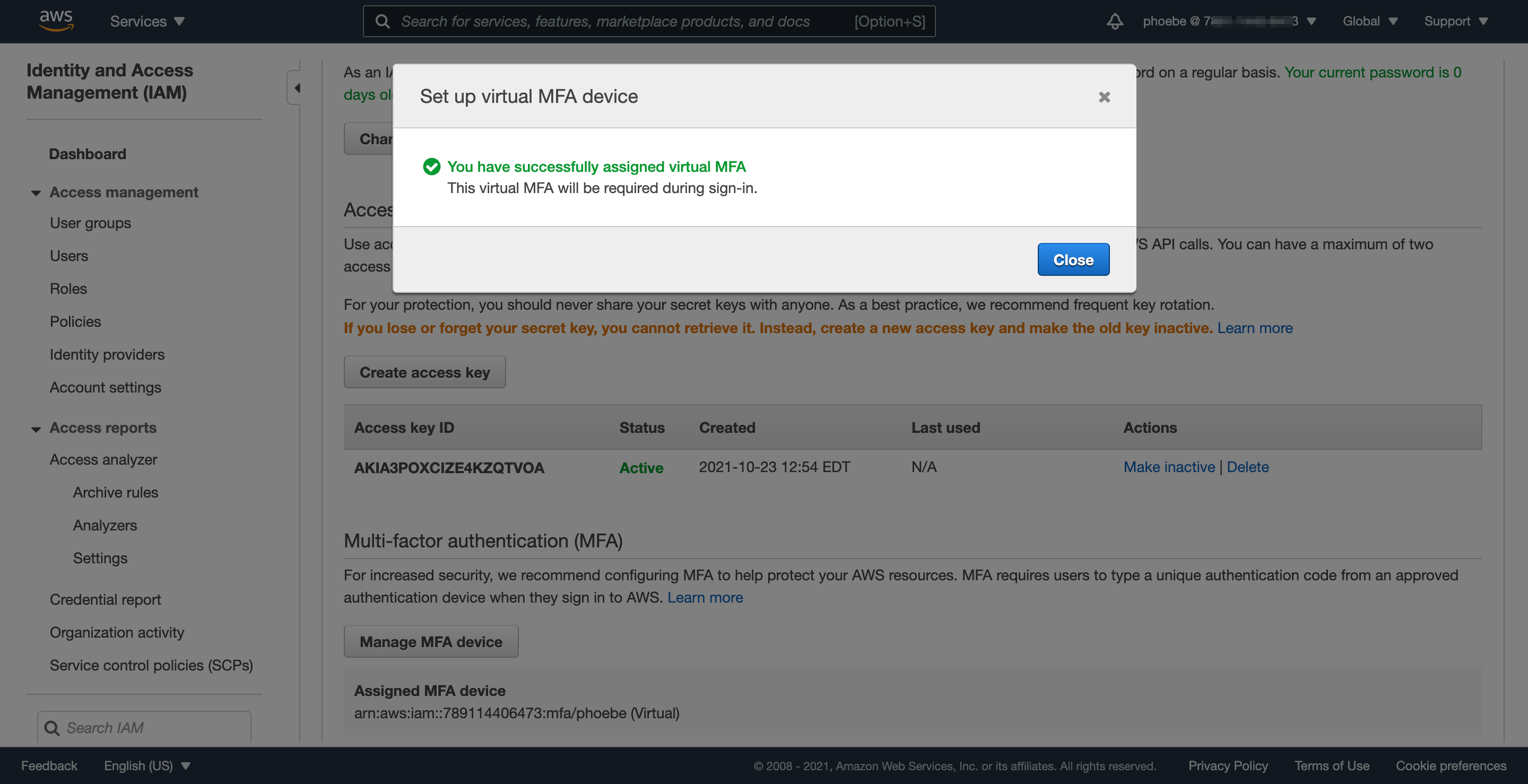The height and width of the screenshot is (784, 1528).
Task: Open the notifications bell icon
Action: pos(1115,21)
